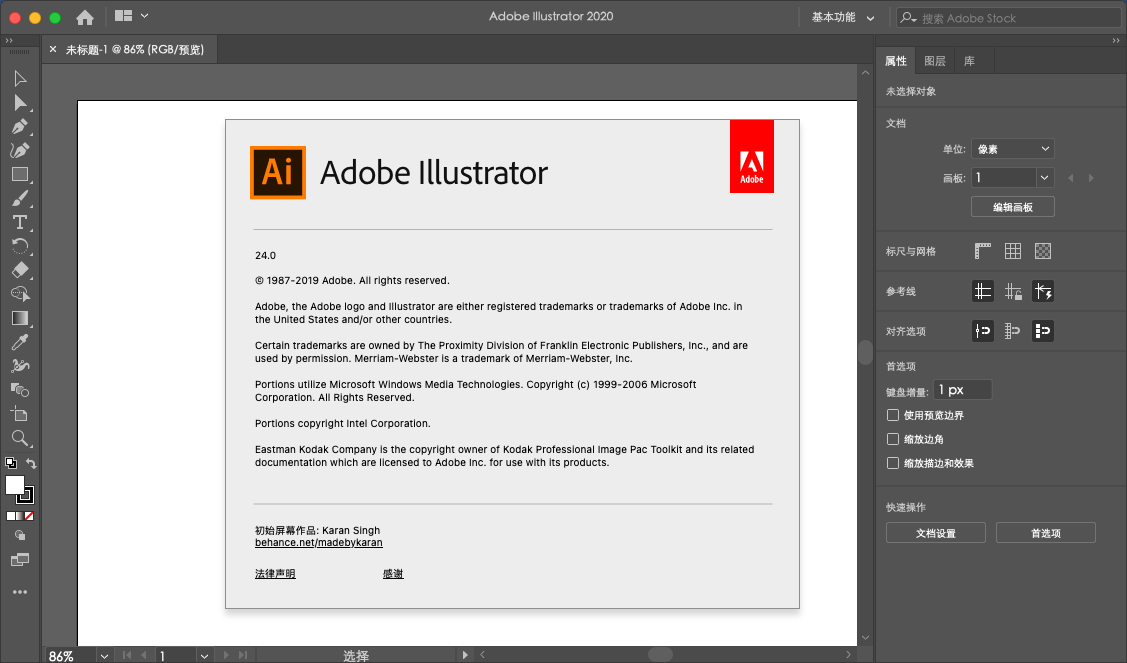Screen dimensions: 1127x663
Task: Select the Zoom magnifier tool
Action: [x=19, y=438]
